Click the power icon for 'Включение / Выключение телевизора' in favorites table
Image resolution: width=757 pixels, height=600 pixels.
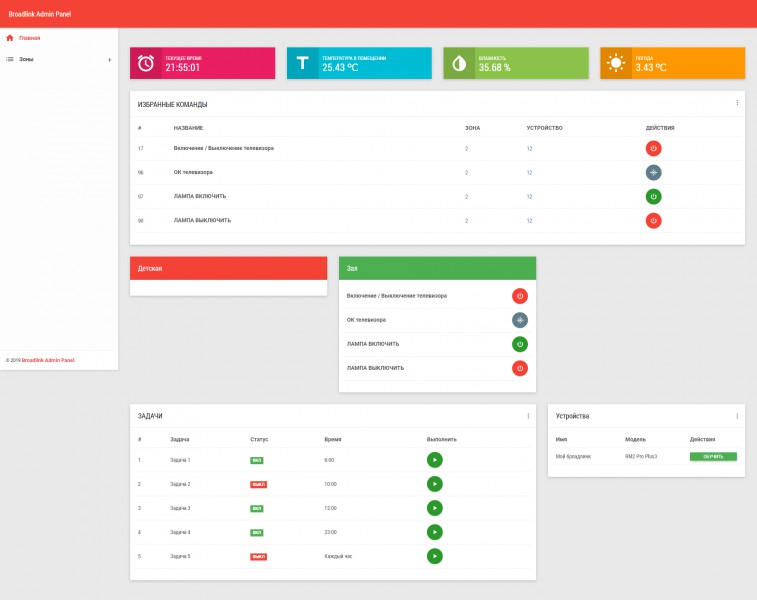[x=653, y=148]
